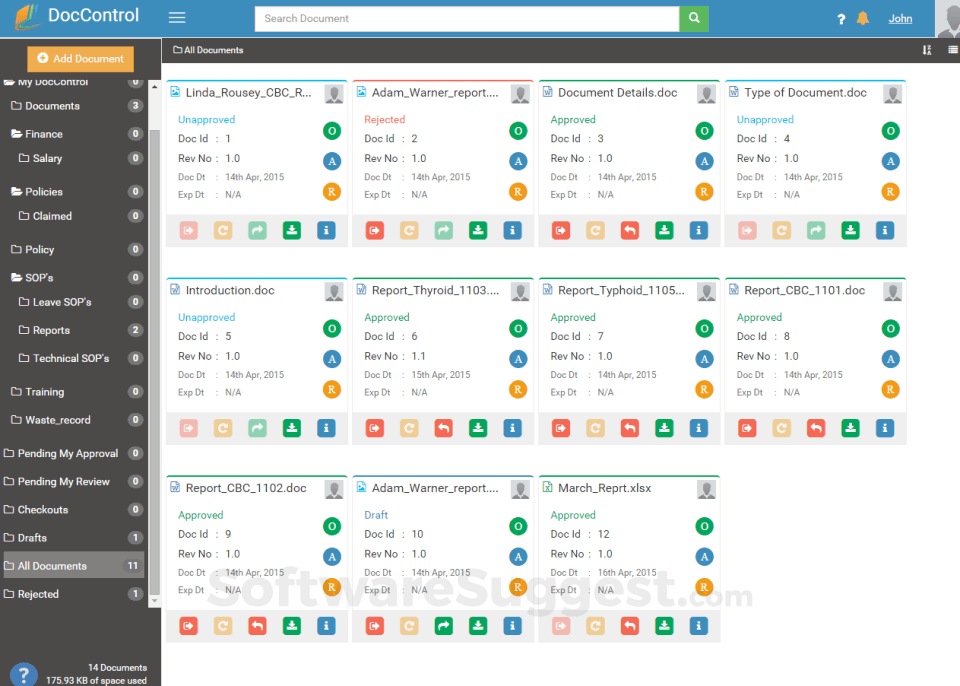The height and width of the screenshot is (686, 960).
Task: Open John's account link
Action: 900,18
